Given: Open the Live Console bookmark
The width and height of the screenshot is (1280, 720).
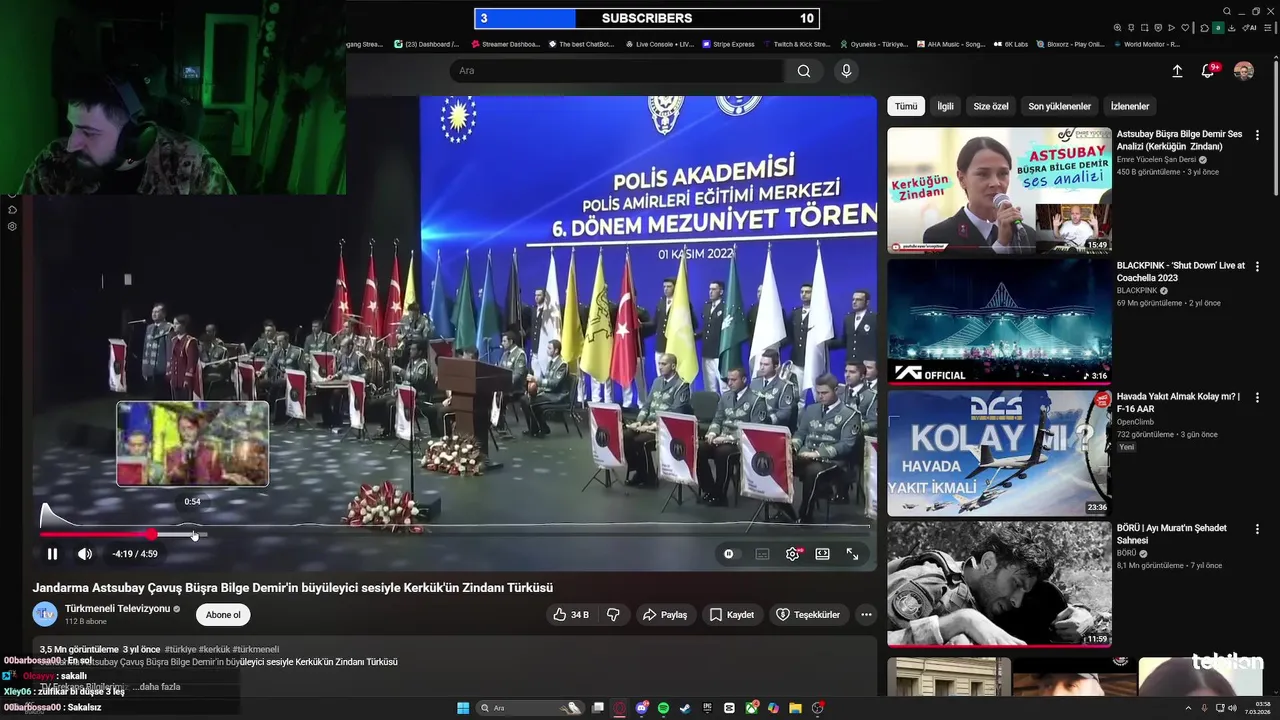Looking at the screenshot, I should click(659, 44).
